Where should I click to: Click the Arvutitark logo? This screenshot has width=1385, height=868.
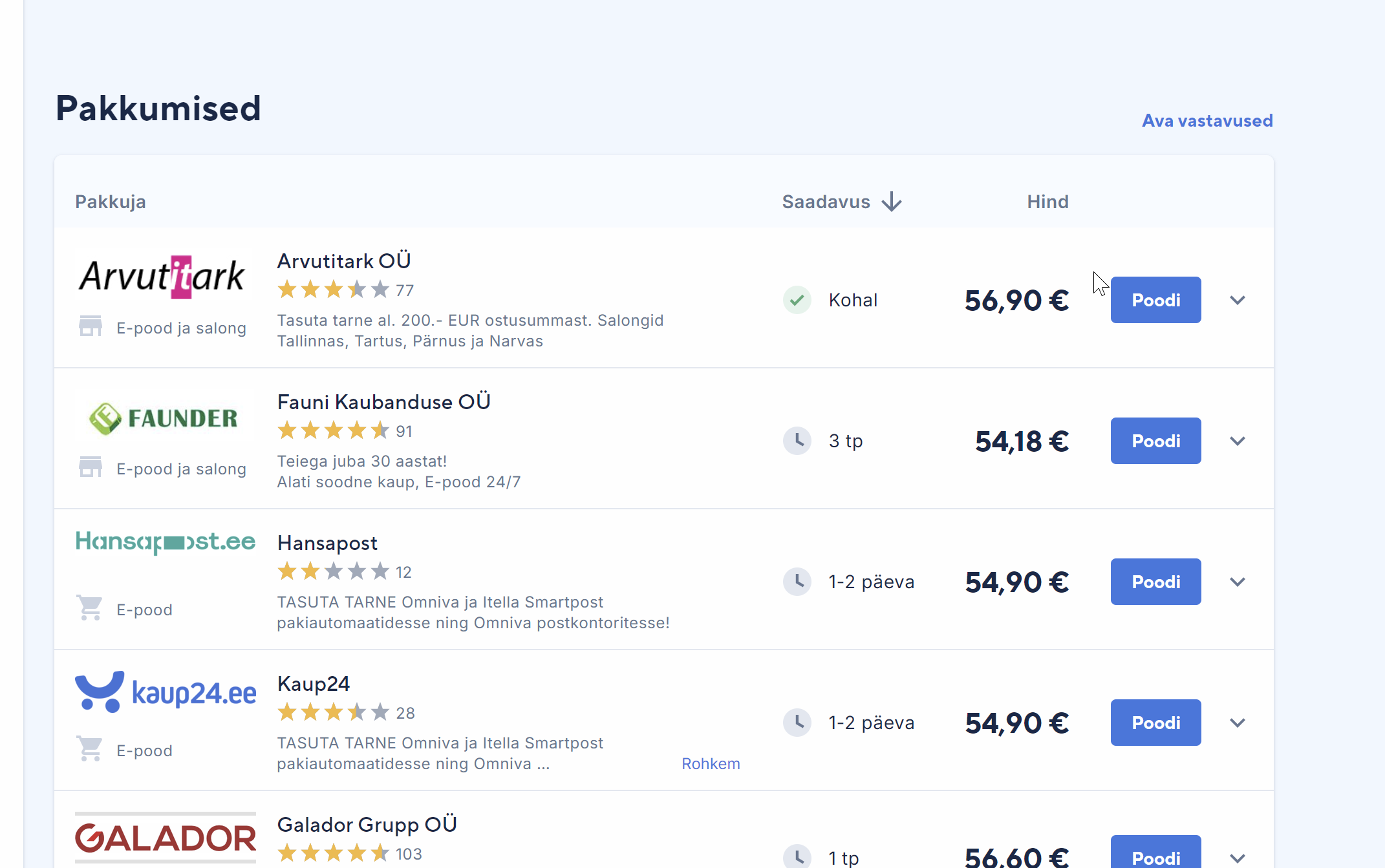pyautogui.click(x=162, y=277)
